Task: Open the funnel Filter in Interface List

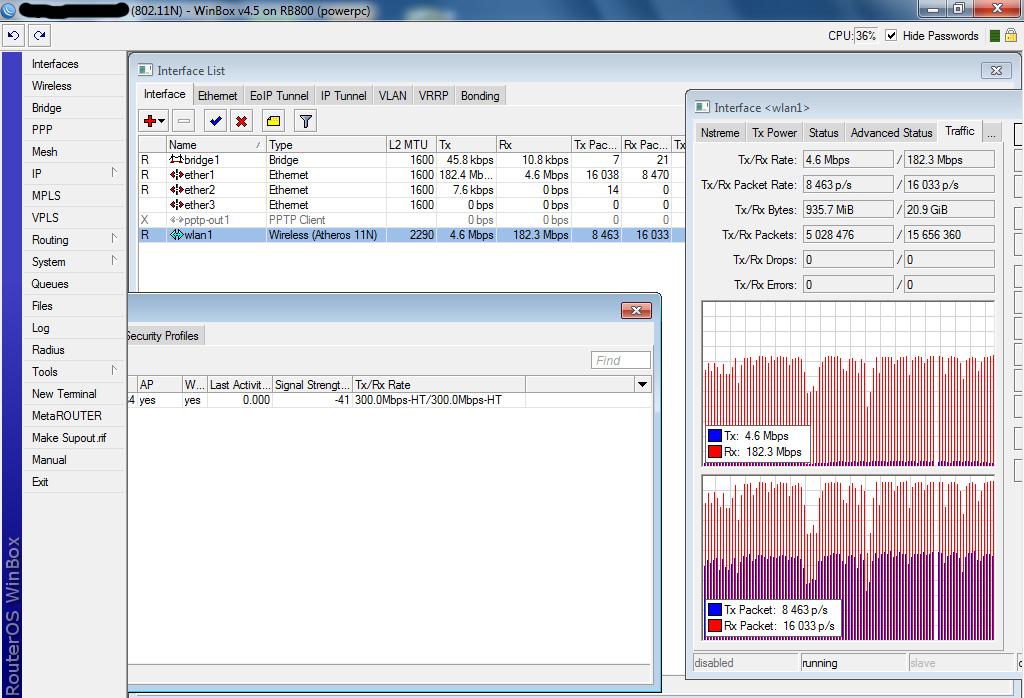Action: [306, 121]
